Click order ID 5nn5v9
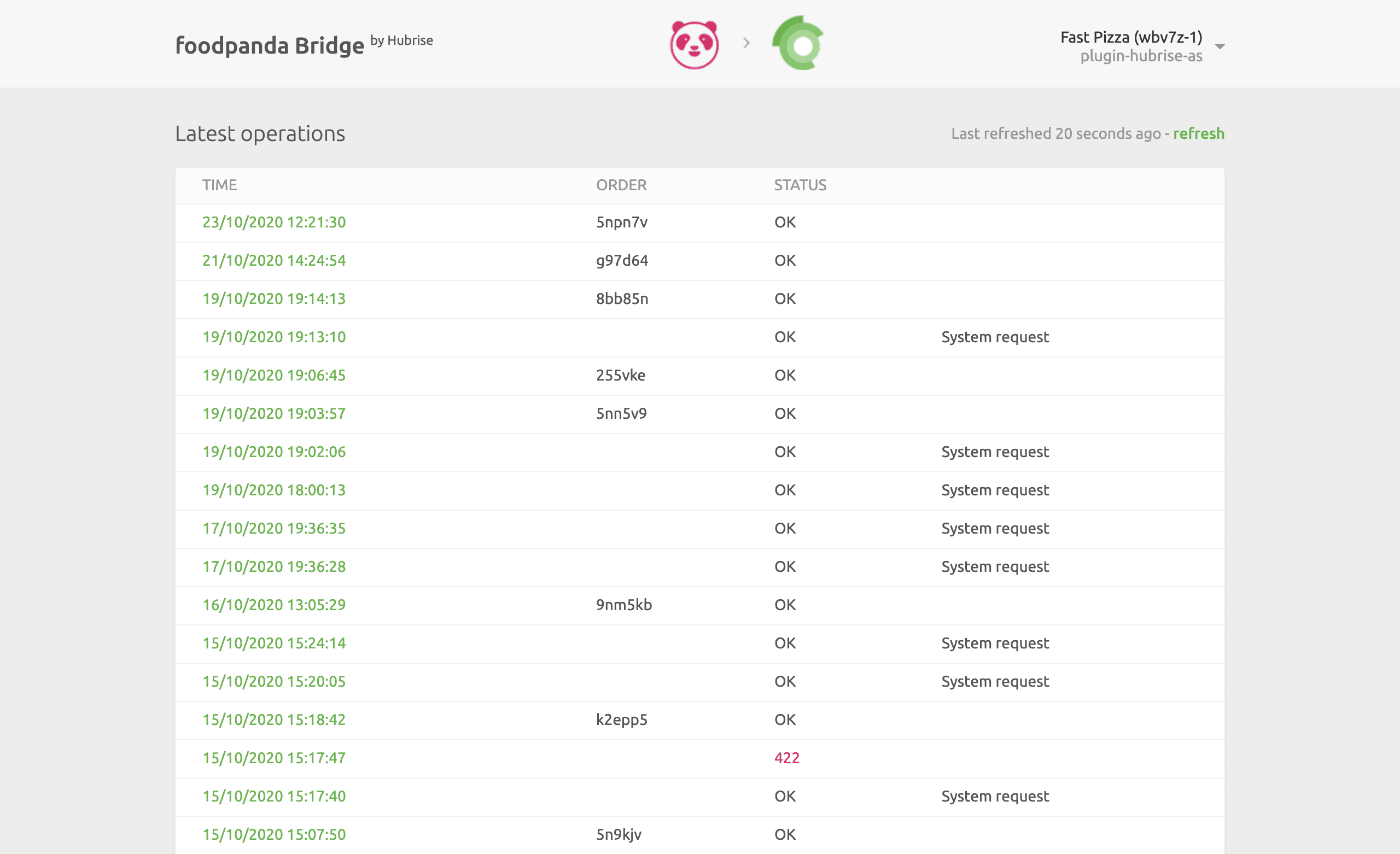 coord(621,414)
